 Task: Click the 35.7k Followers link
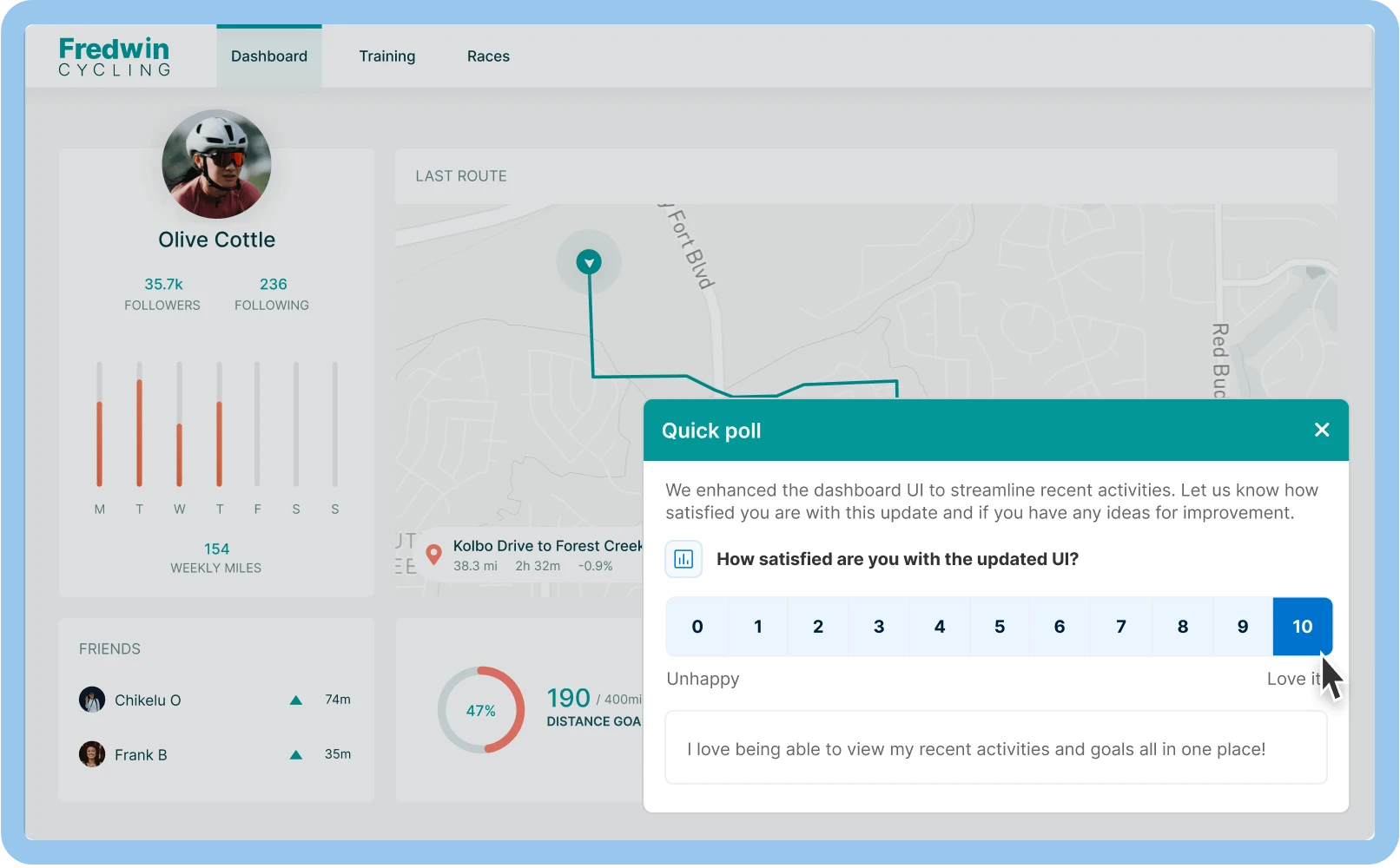coord(162,293)
